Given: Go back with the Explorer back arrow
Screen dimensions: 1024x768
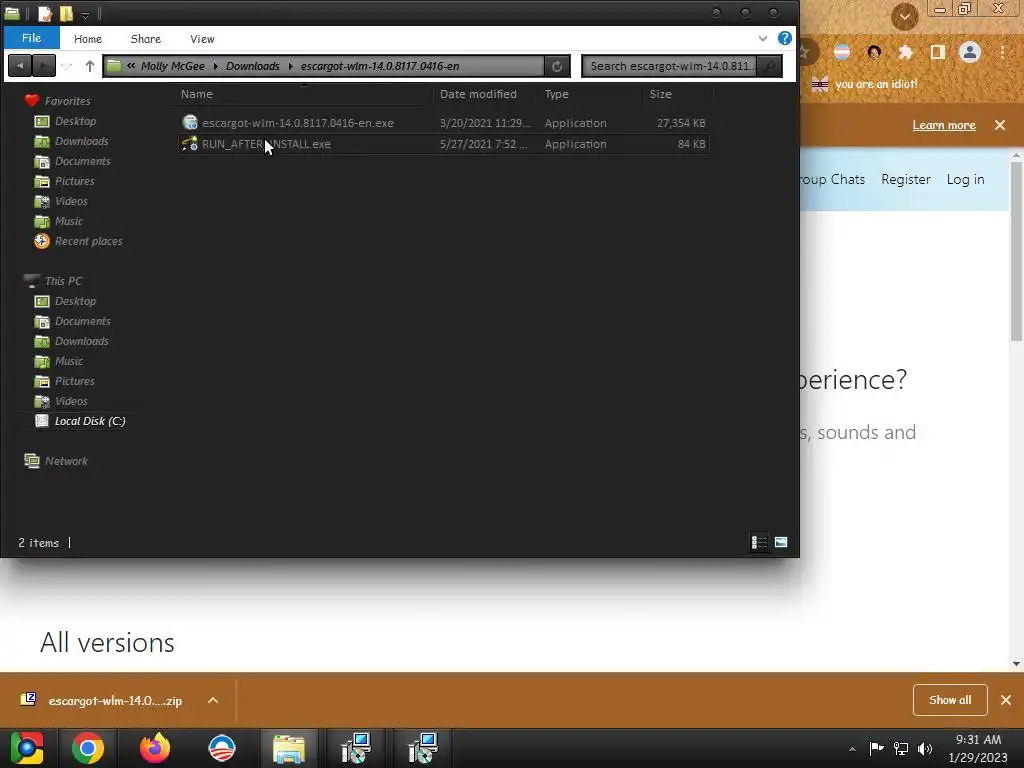Looking at the screenshot, I should tap(20, 66).
